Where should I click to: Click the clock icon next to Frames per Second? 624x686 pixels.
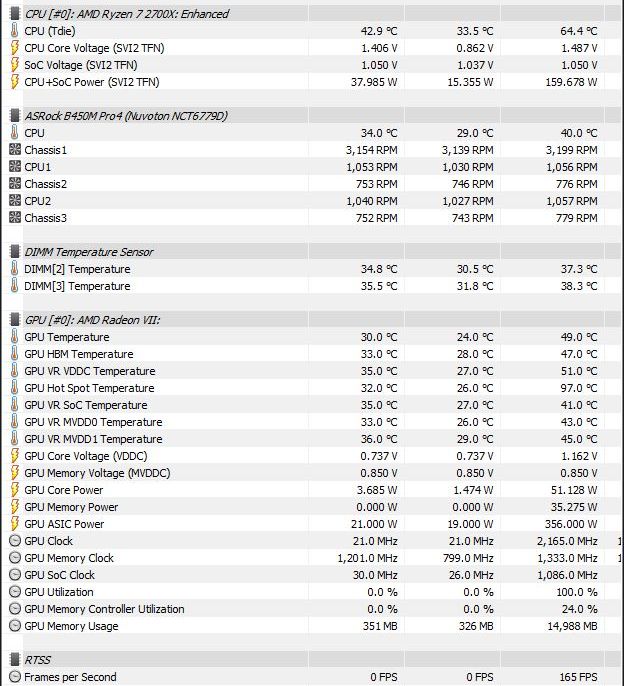coord(15,677)
